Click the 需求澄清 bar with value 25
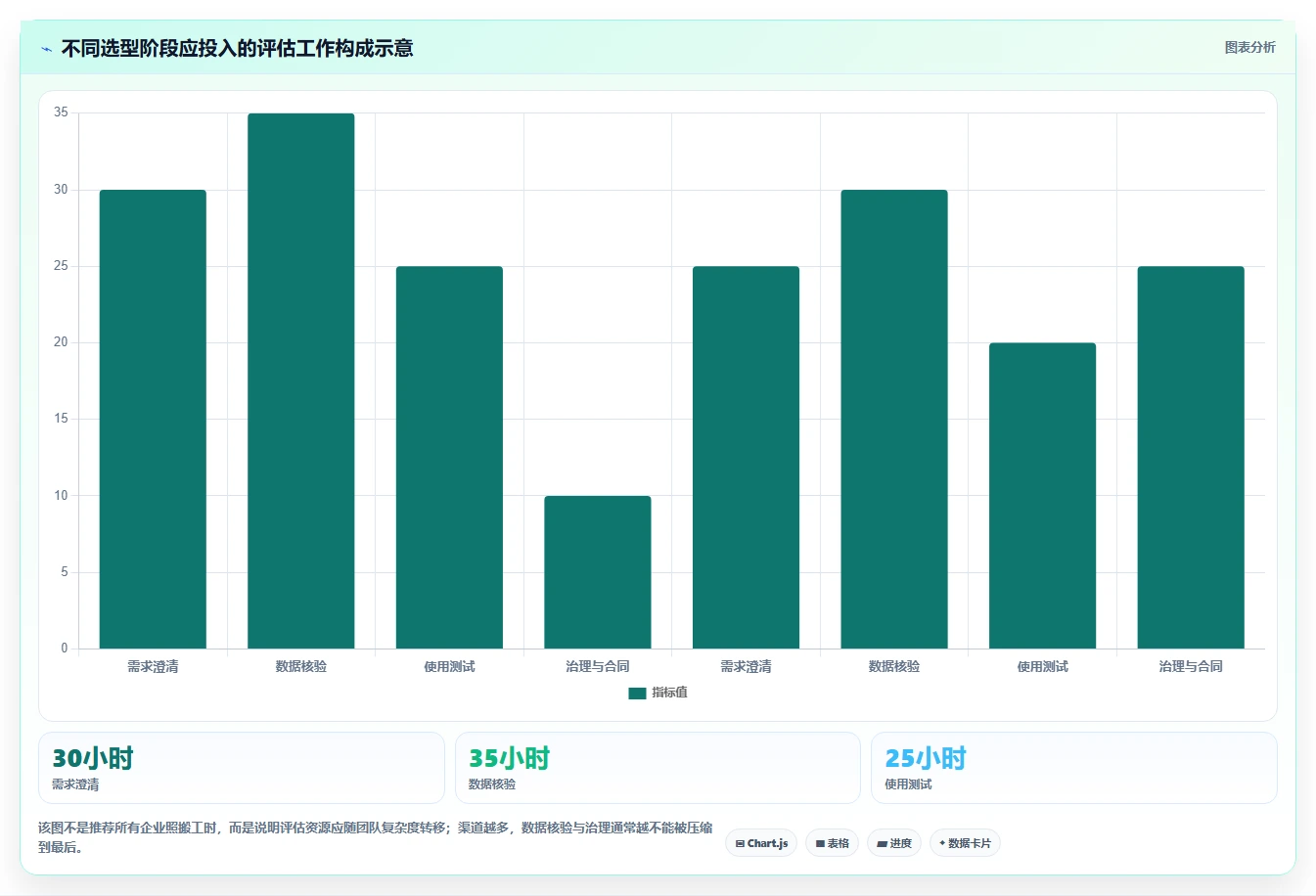The image size is (1316, 896). coord(746,457)
